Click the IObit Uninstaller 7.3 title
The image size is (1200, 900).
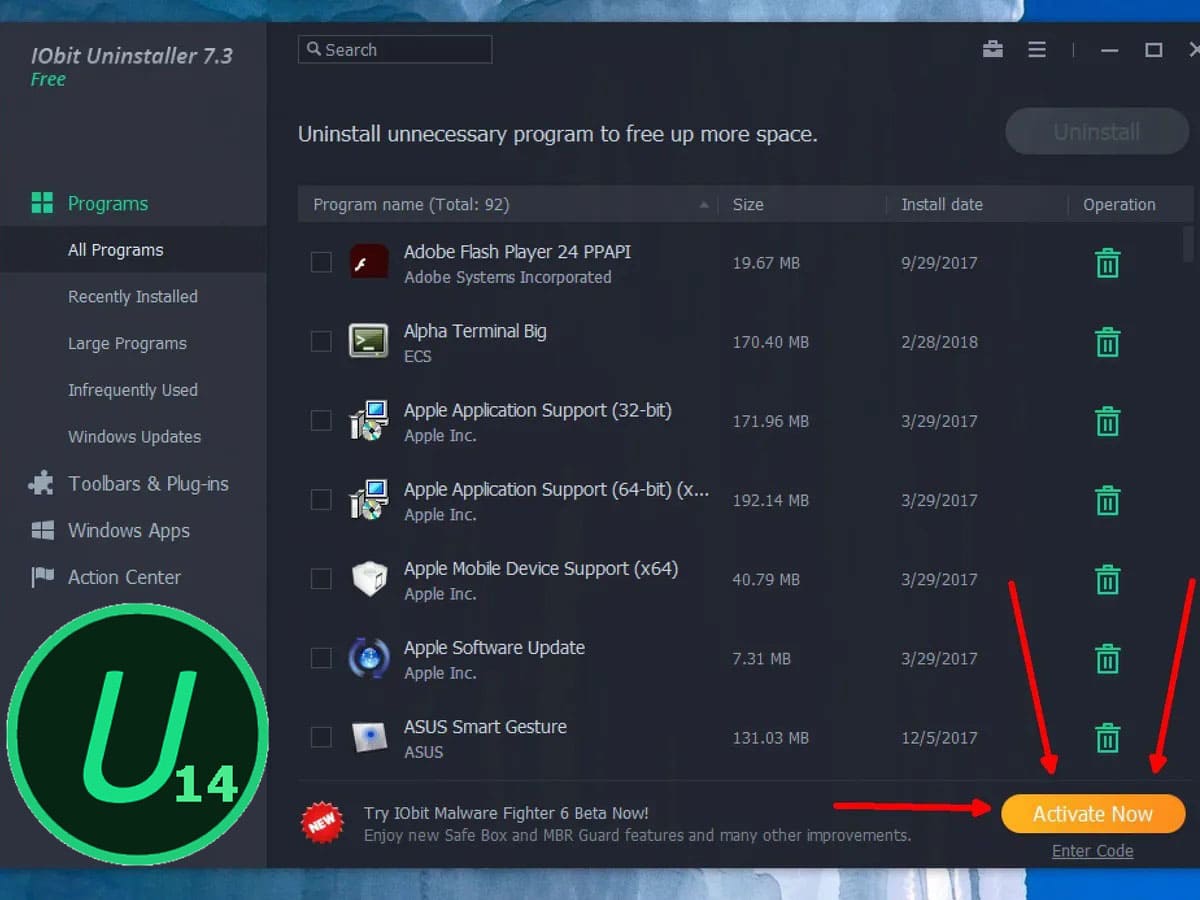click(x=132, y=55)
